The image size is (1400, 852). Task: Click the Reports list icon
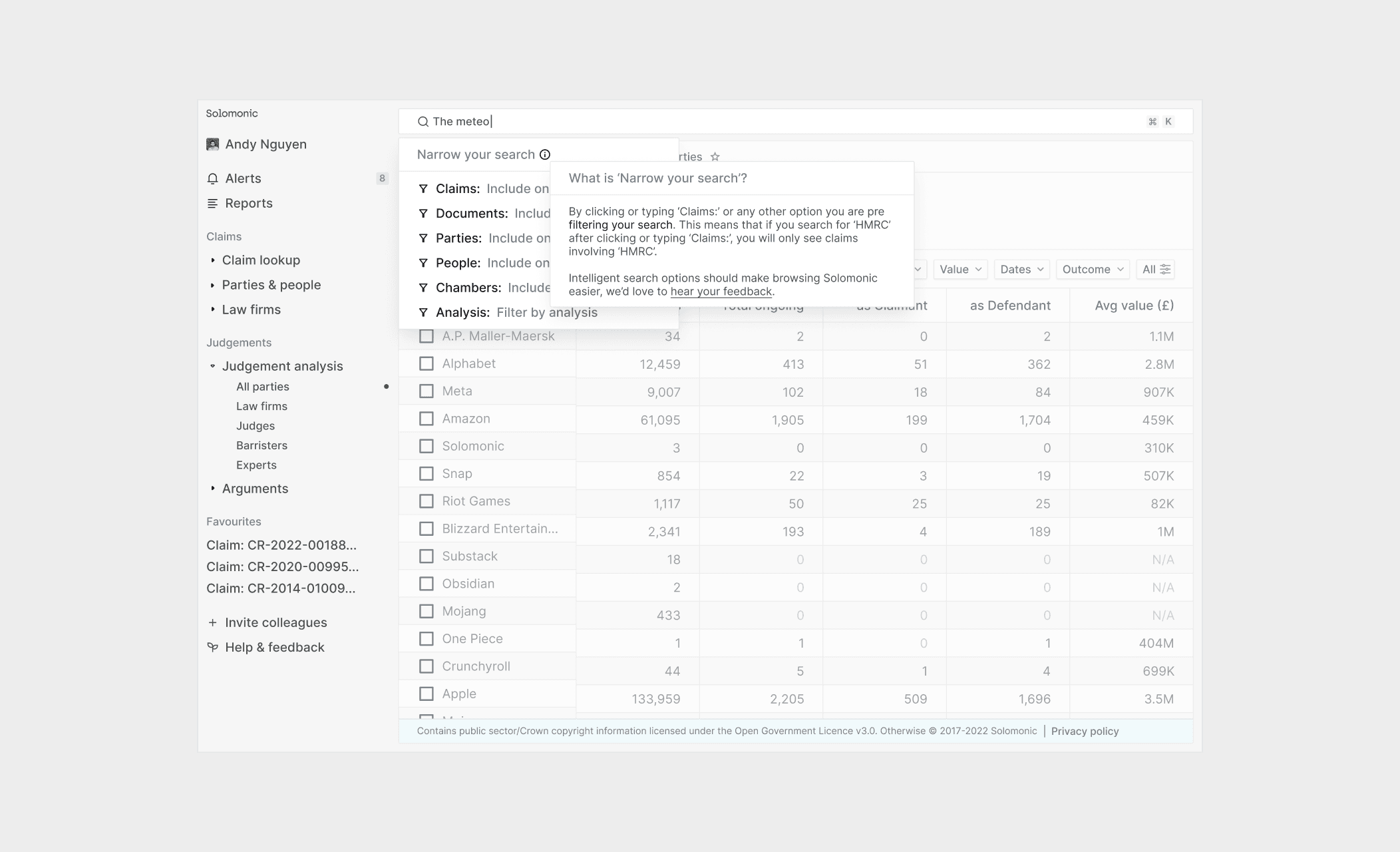point(213,204)
